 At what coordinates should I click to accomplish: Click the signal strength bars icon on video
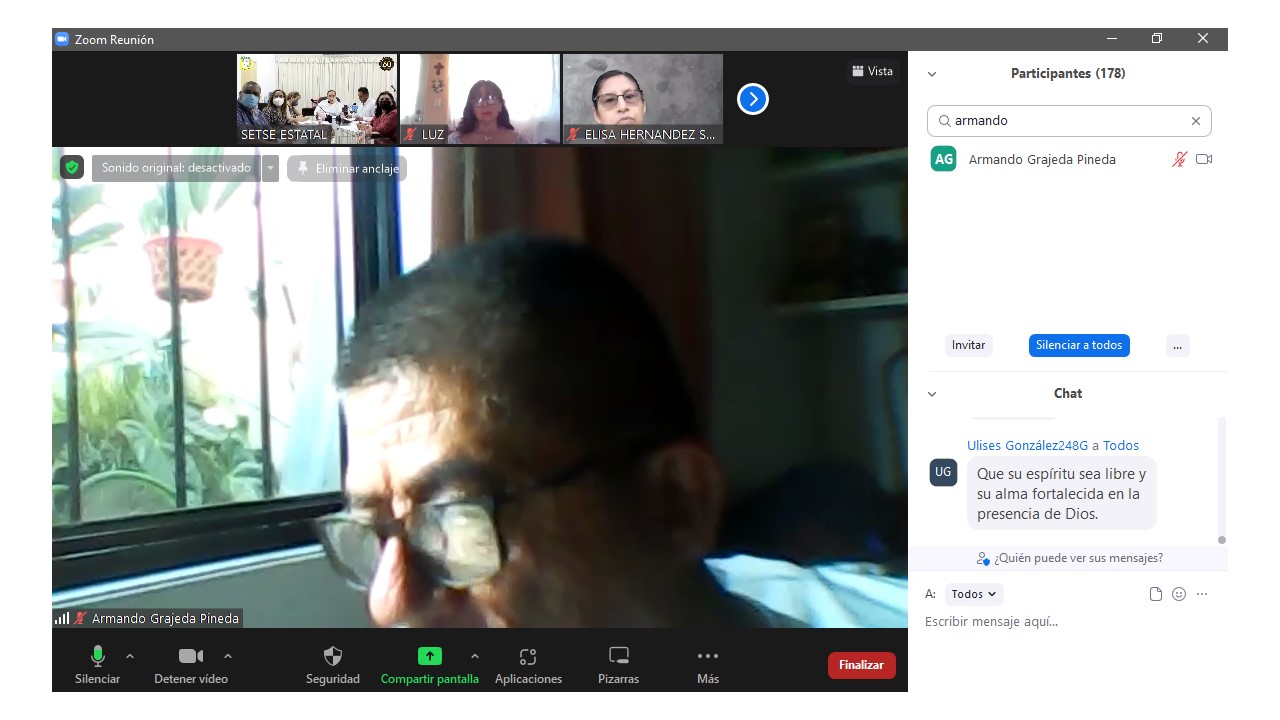click(62, 618)
